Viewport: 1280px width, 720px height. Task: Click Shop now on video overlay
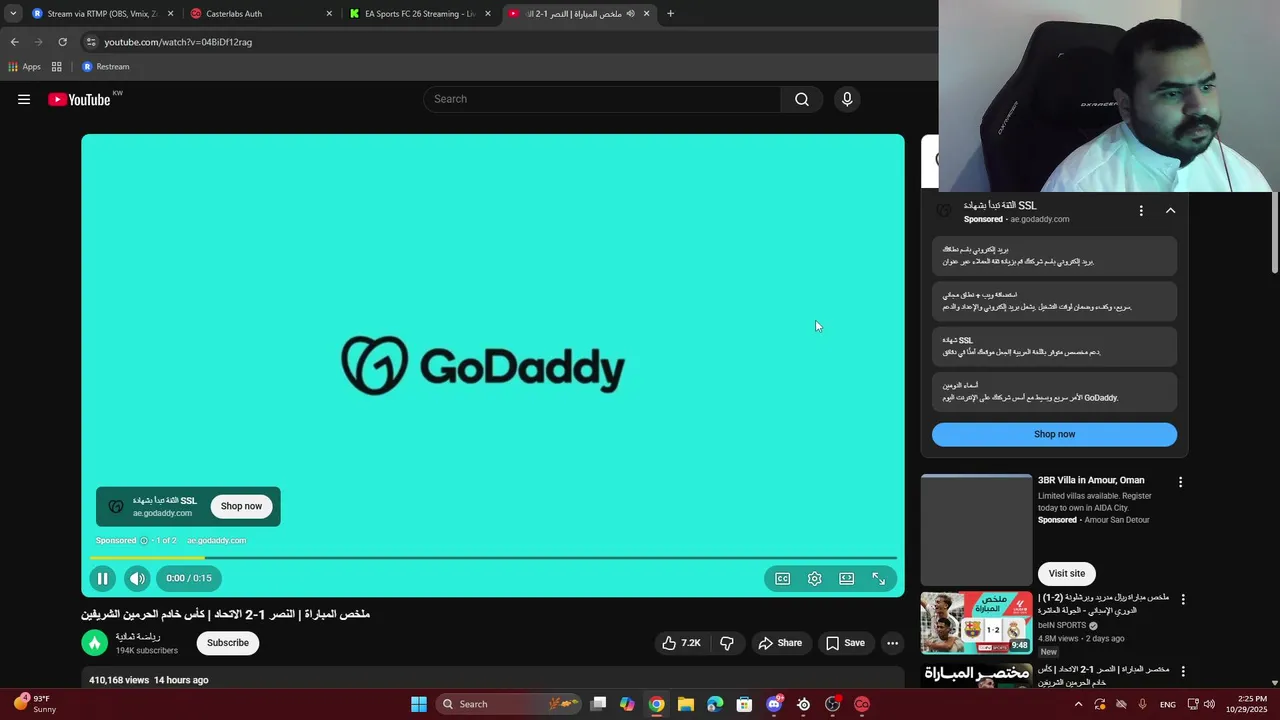click(241, 506)
